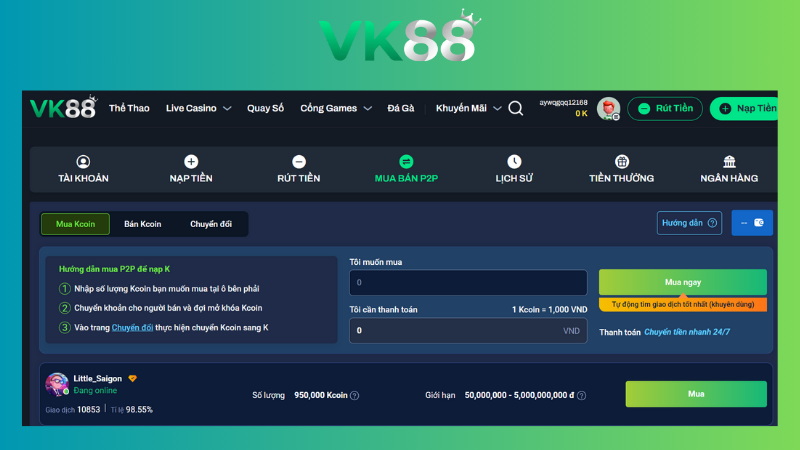Image resolution: width=800 pixels, height=450 pixels.
Task: Click Chuyển tiền nhanh 24/7 link
Action: (x=687, y=332)
